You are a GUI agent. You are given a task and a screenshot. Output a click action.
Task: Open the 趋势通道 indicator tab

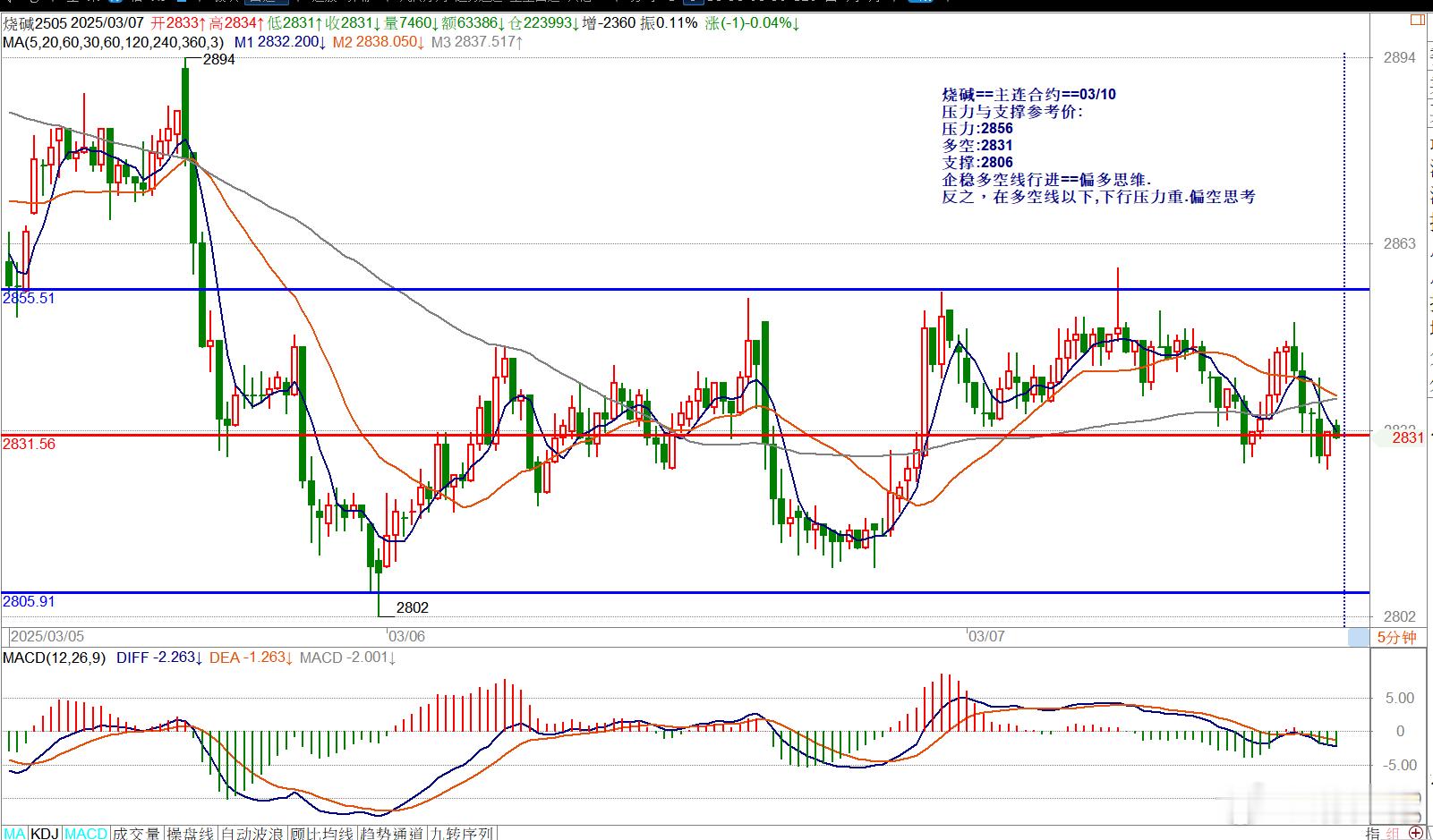point(392,833)
